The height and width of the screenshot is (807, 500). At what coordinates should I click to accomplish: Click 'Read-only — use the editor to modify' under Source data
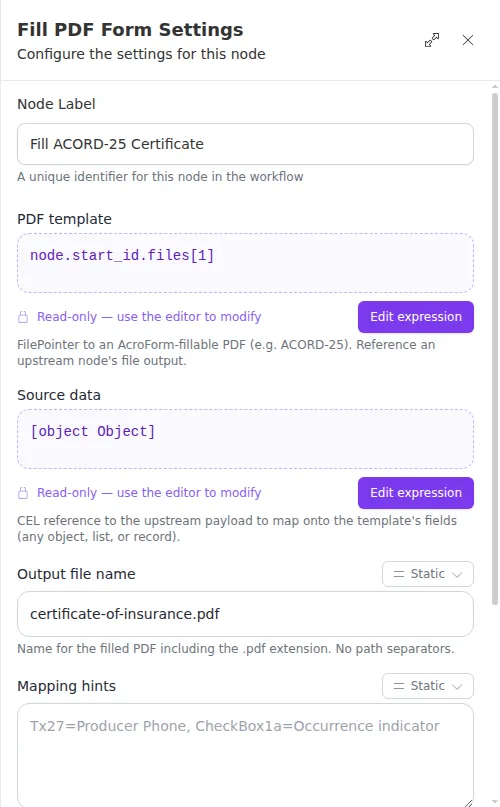coord(149,493)
